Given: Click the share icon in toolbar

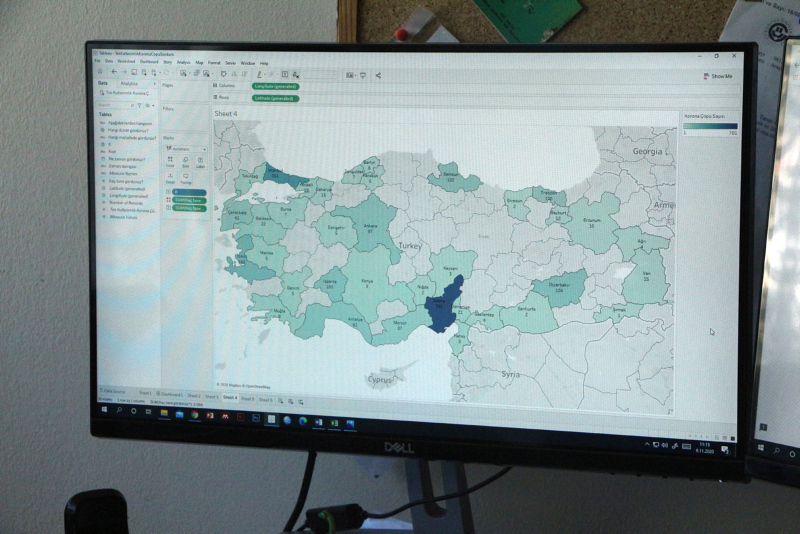Looking at the screenshot, I should (378, 75).
